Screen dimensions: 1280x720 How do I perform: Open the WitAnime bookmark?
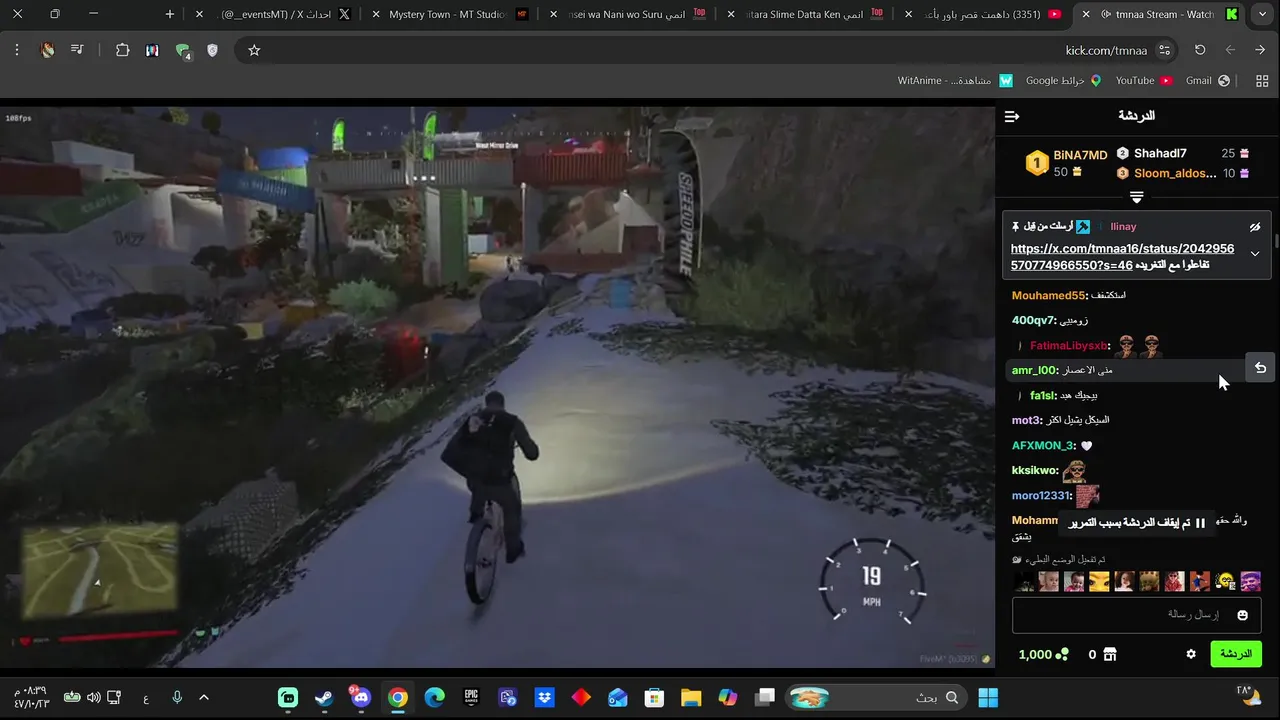(955, 80)
